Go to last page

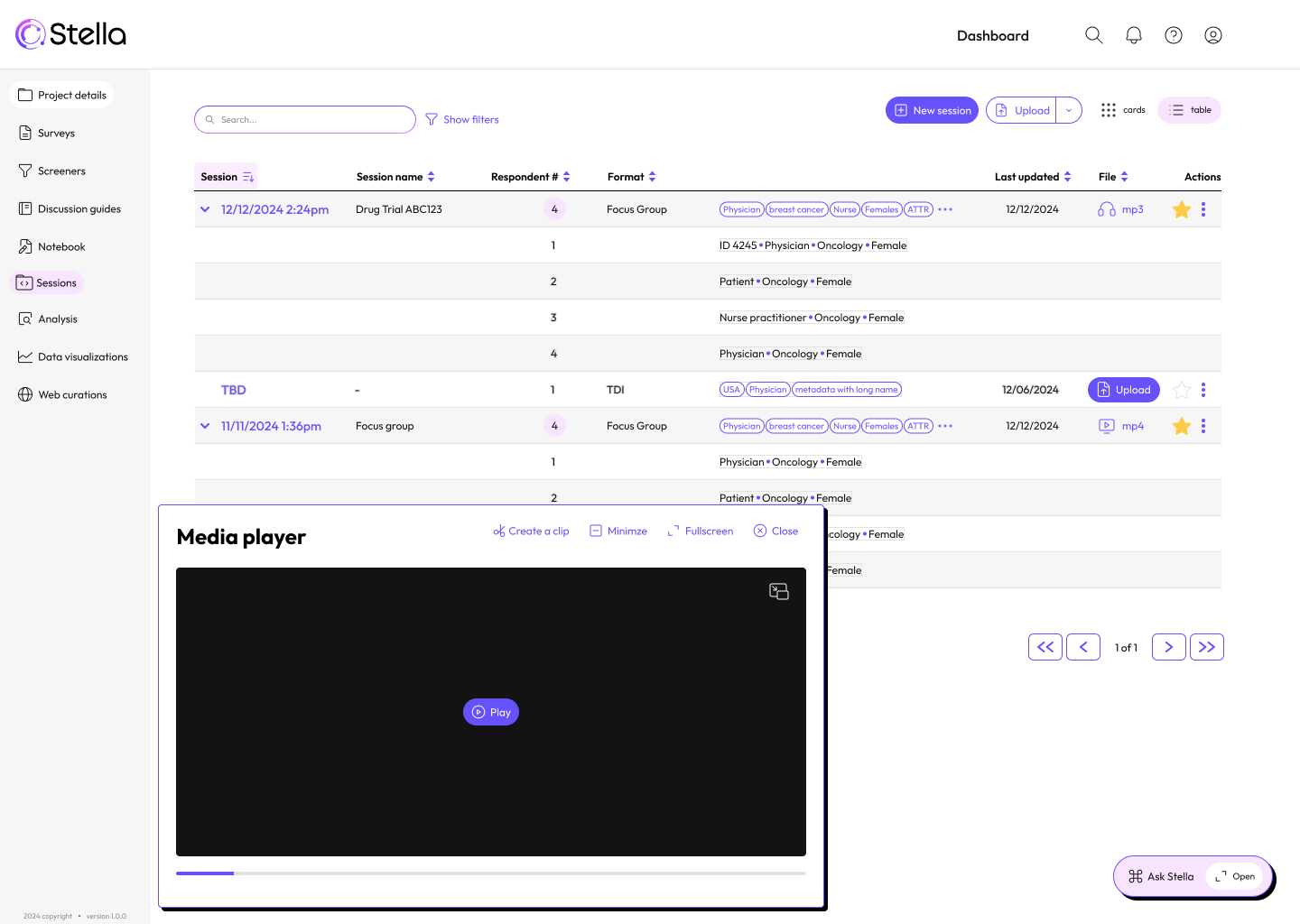tap(1207, 647)
